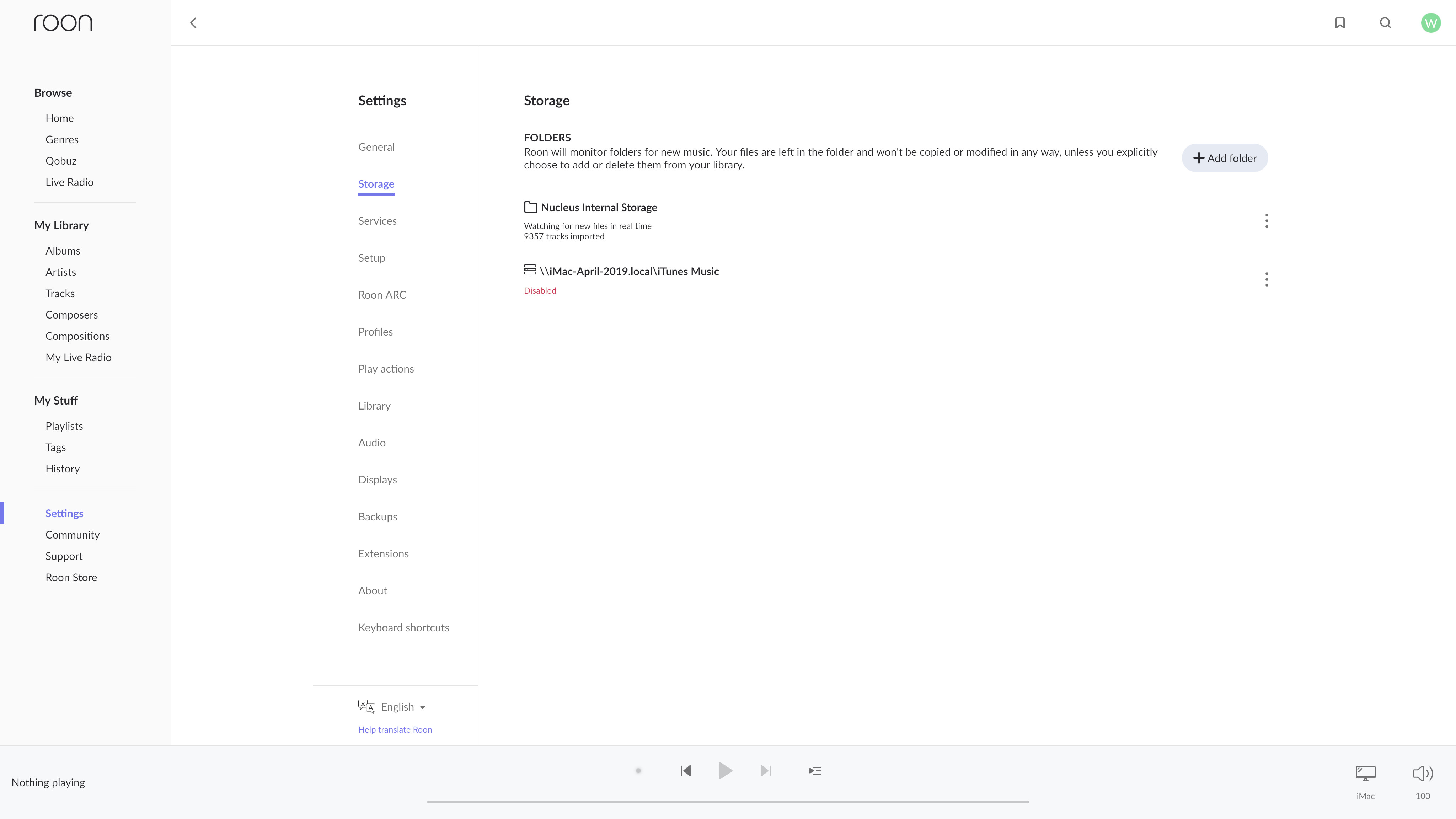1456x819 pixels.
Task: Open Profiles settings tab
Action: (375, 332)
